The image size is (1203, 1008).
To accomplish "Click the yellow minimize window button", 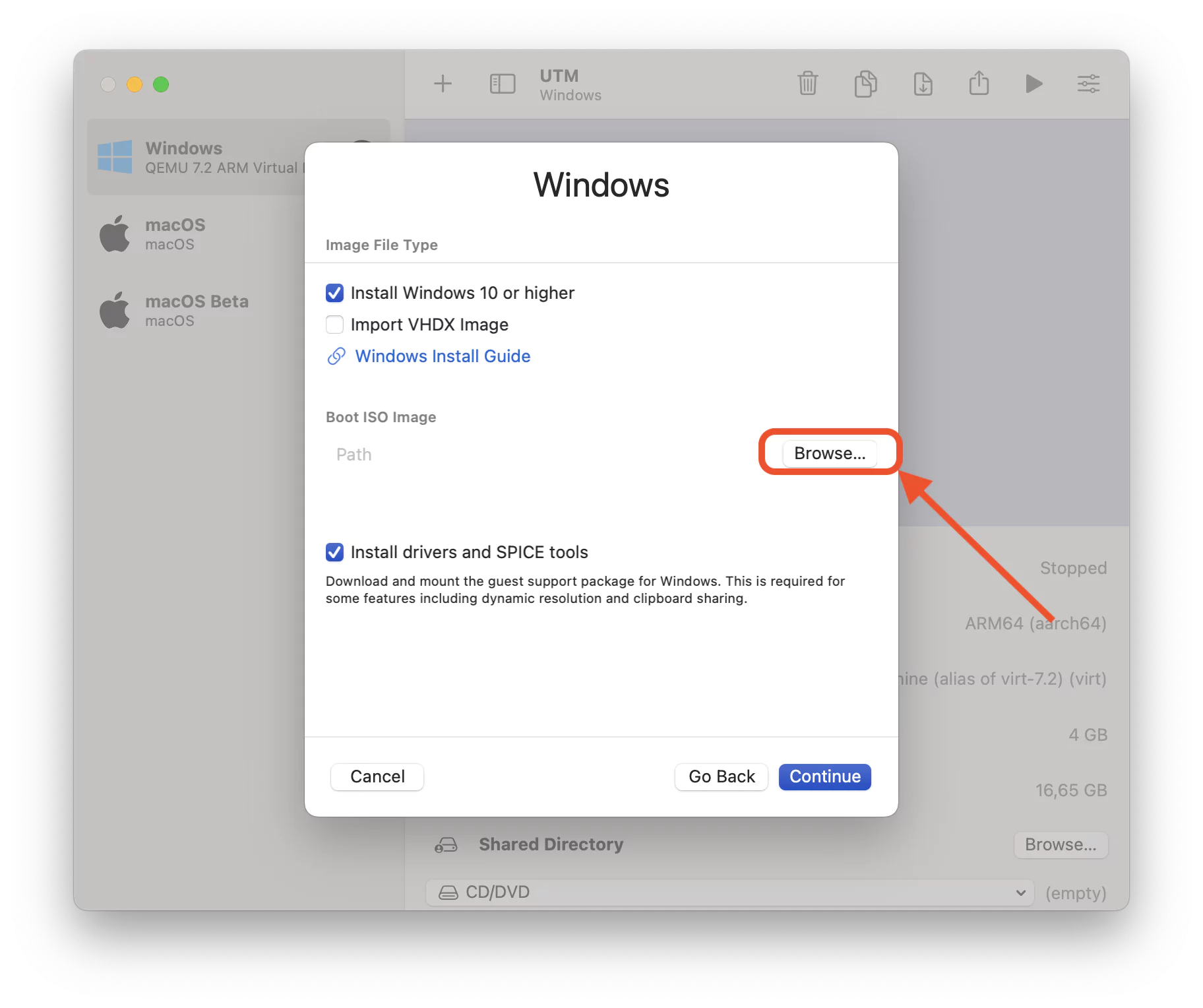I will click(135, 84).
